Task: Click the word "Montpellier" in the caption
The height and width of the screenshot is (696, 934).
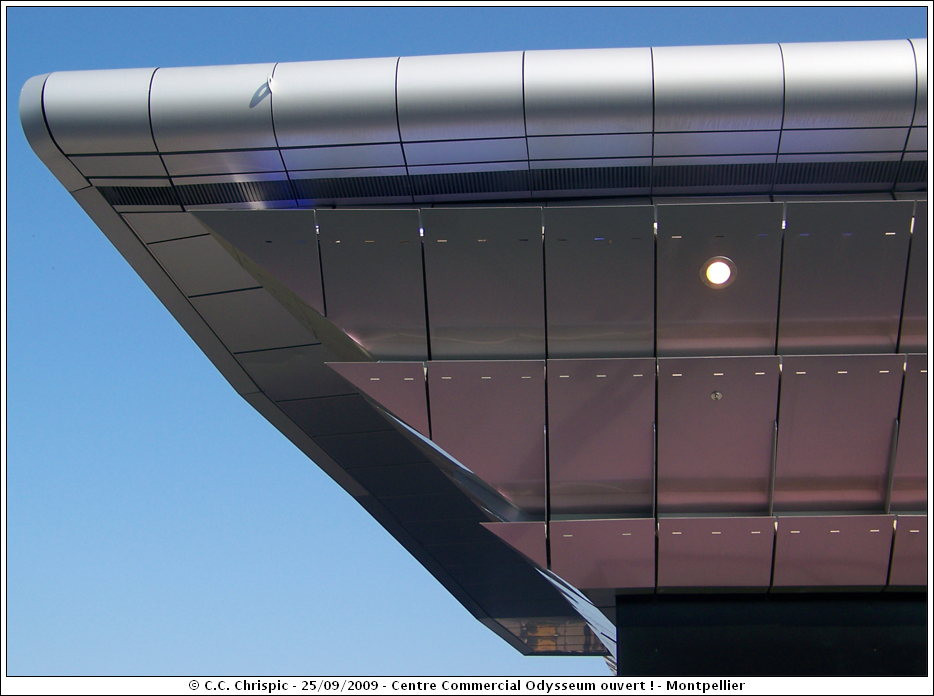Action: tap(706, 686)
